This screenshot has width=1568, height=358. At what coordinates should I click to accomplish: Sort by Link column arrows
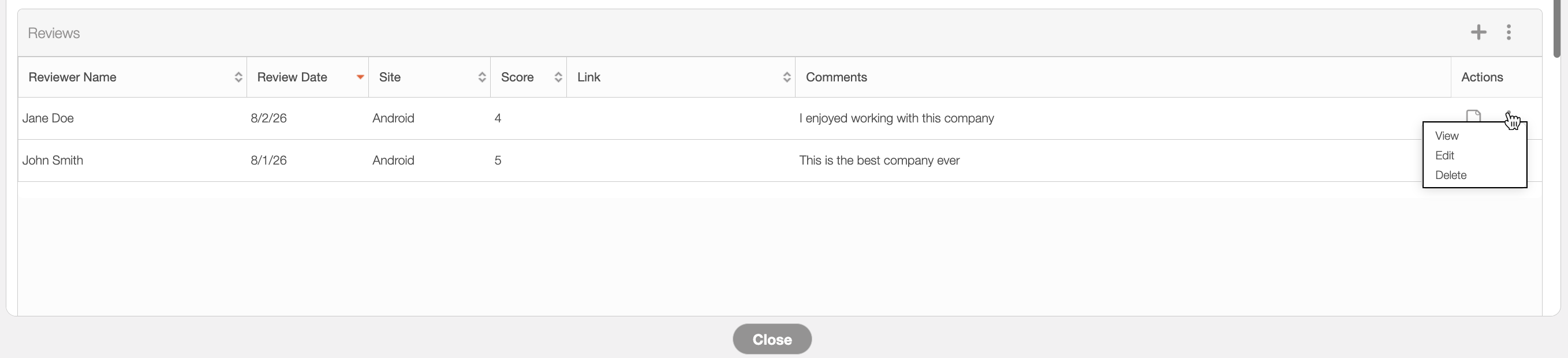click(786, 77)
